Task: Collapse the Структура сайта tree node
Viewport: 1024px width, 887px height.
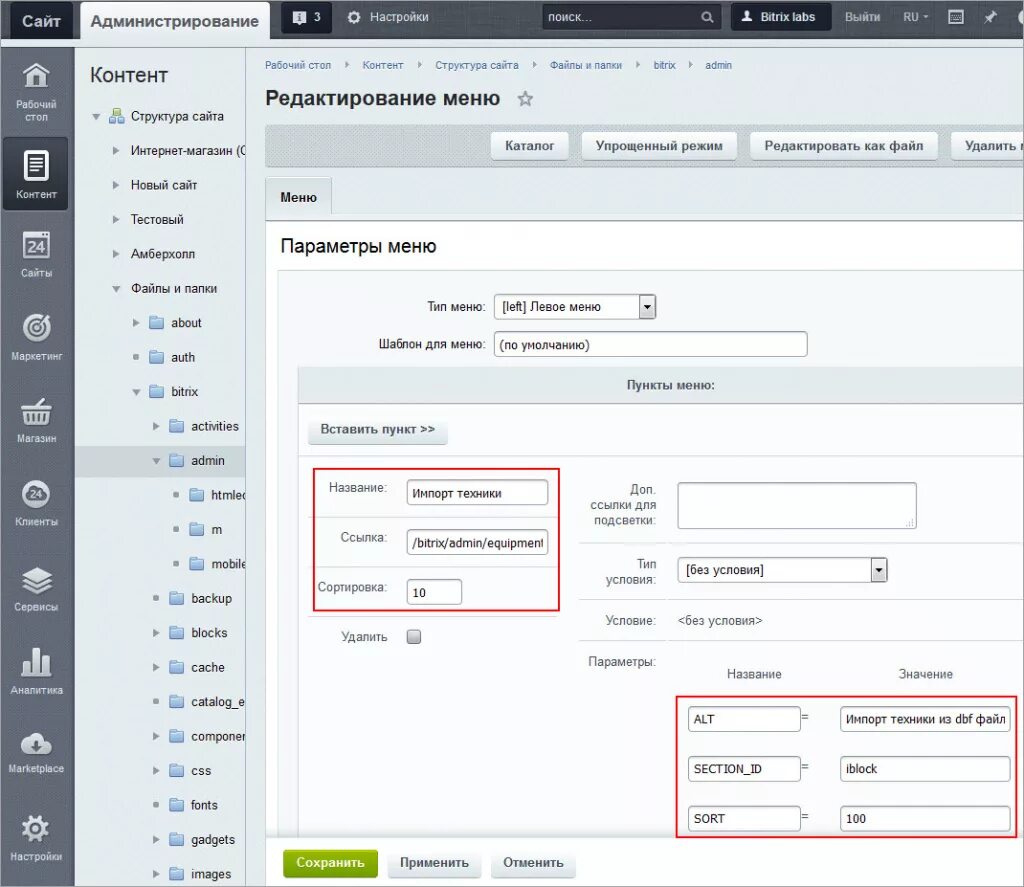Action: click(96, 117)
